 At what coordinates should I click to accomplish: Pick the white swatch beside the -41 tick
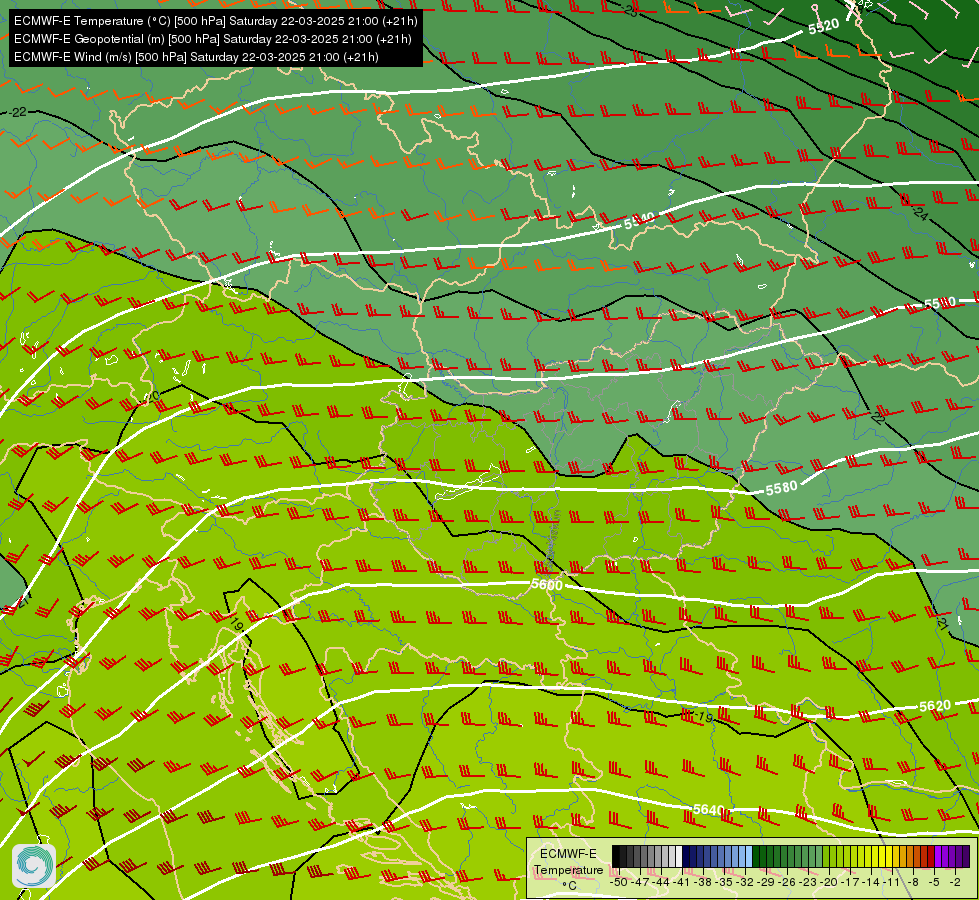[x=679, y=856]
